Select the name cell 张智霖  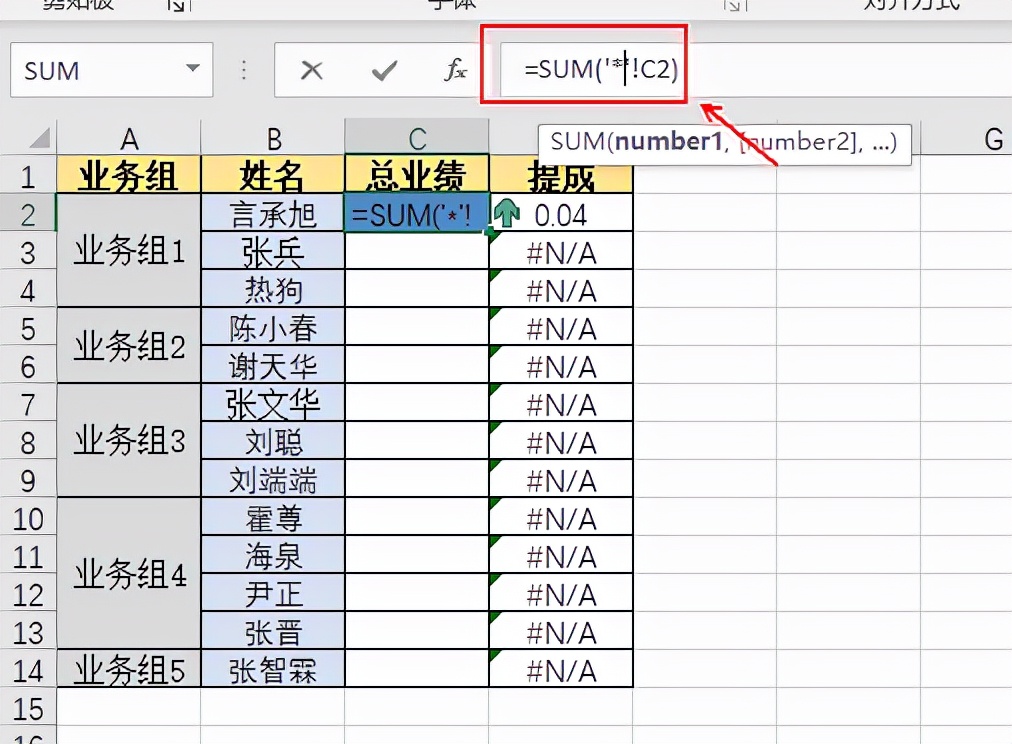[273, 669]
